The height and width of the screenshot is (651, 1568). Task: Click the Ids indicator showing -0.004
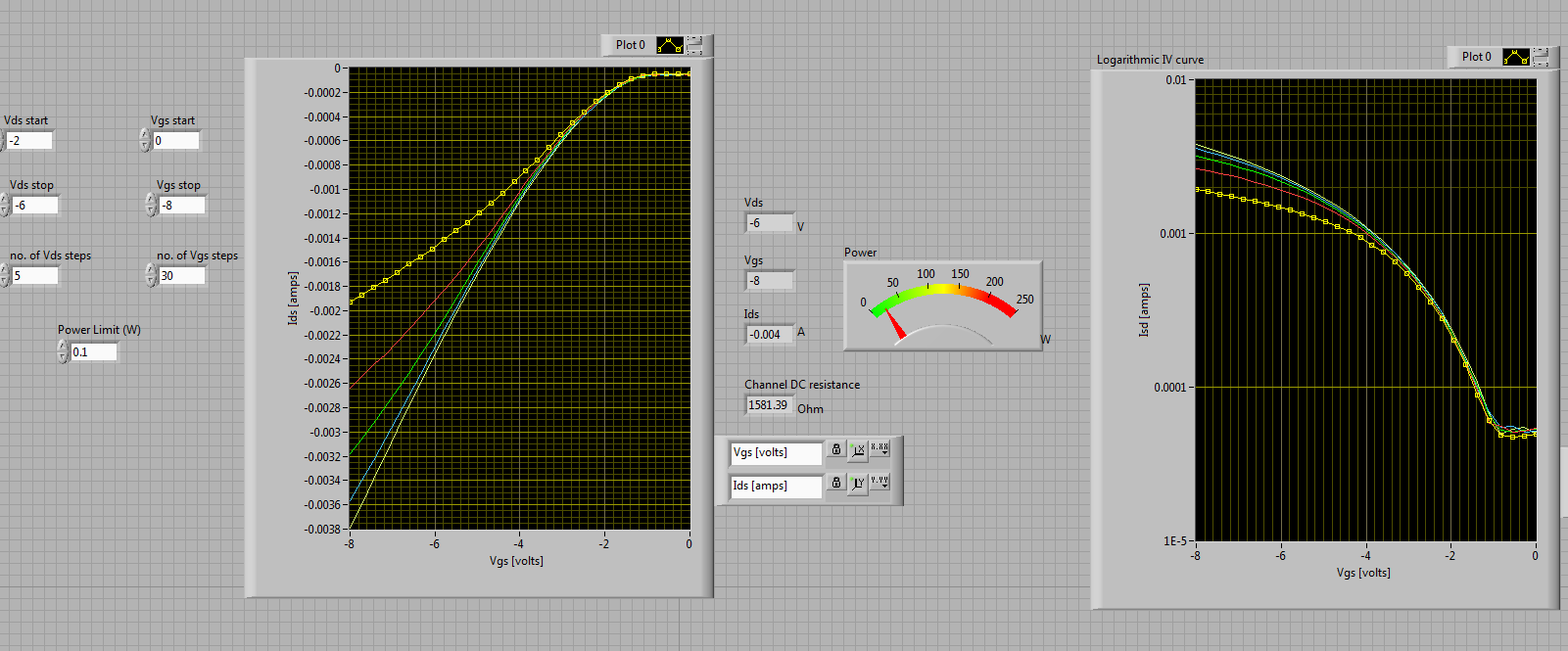[769, 335]
